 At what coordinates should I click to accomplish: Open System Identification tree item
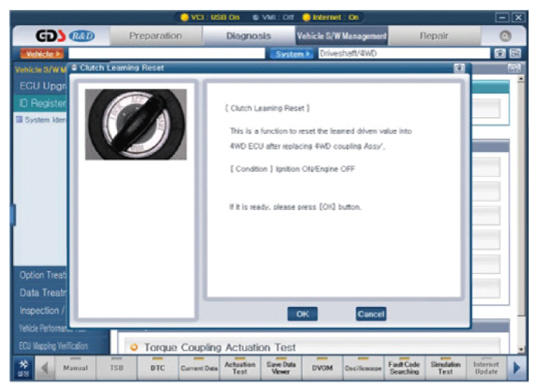[x=42, y=119]
